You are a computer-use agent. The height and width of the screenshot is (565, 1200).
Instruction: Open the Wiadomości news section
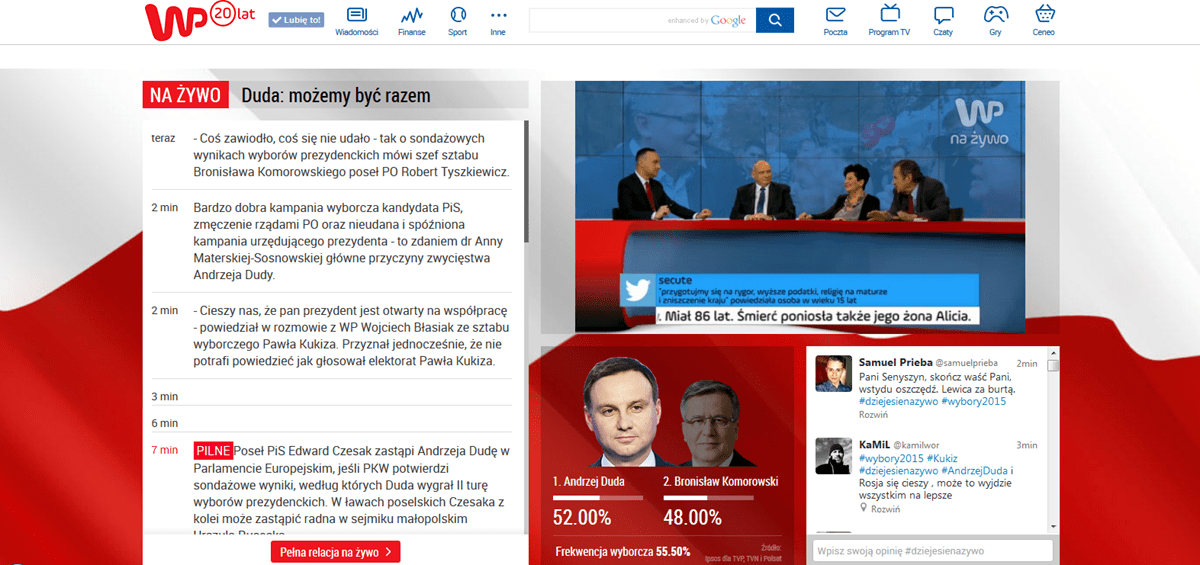(x=357, y=22)
